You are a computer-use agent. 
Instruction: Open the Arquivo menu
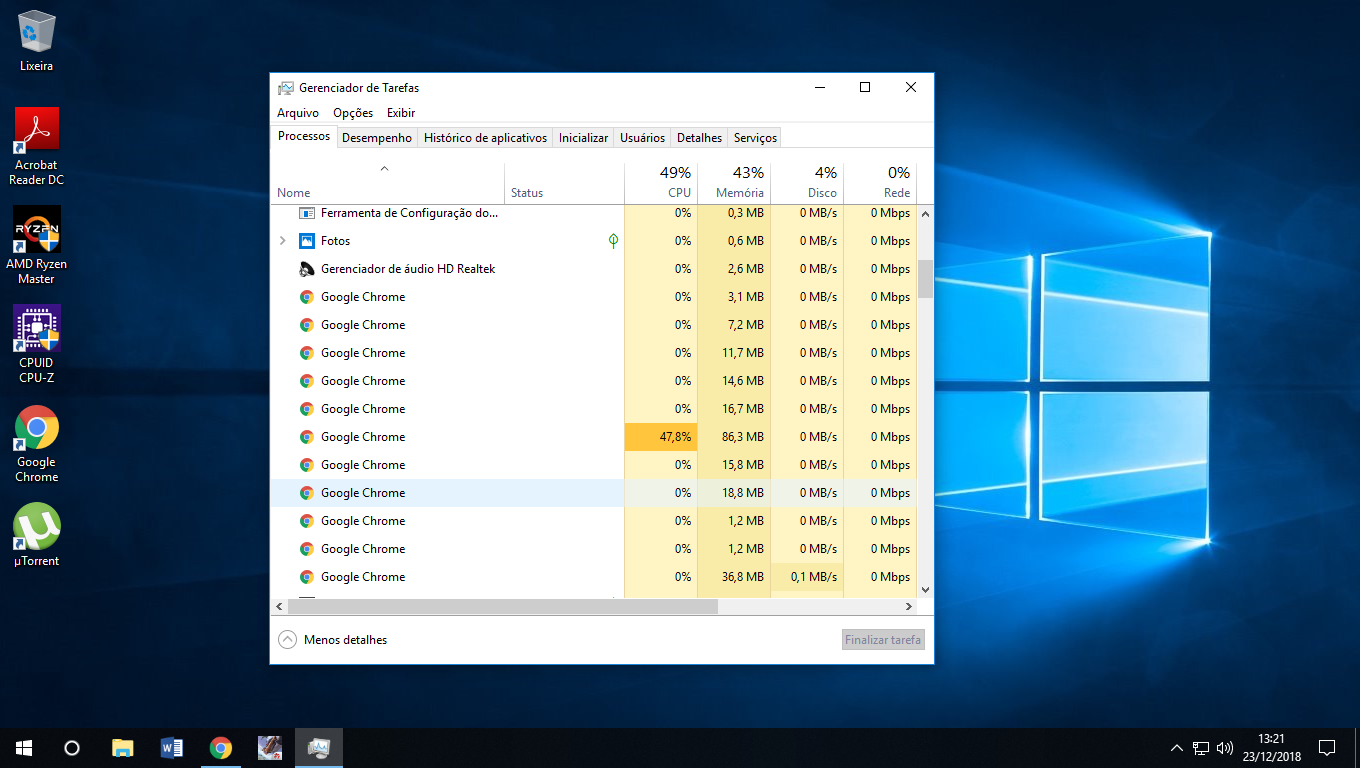(x=298, y=113)
